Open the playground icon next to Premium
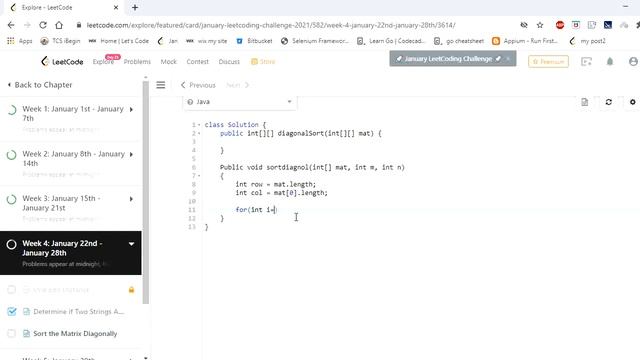The height and width of the screenshot is (360, 640). [x=586, y=62]
